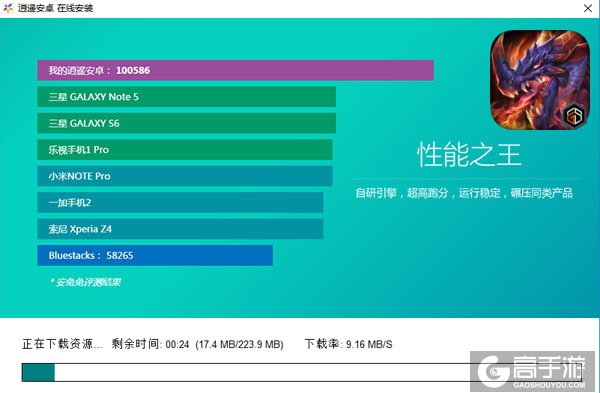The height and width of the screenshot is (393, 600).
Task: Click the installer logo in title bar
Action: point(8,8)
